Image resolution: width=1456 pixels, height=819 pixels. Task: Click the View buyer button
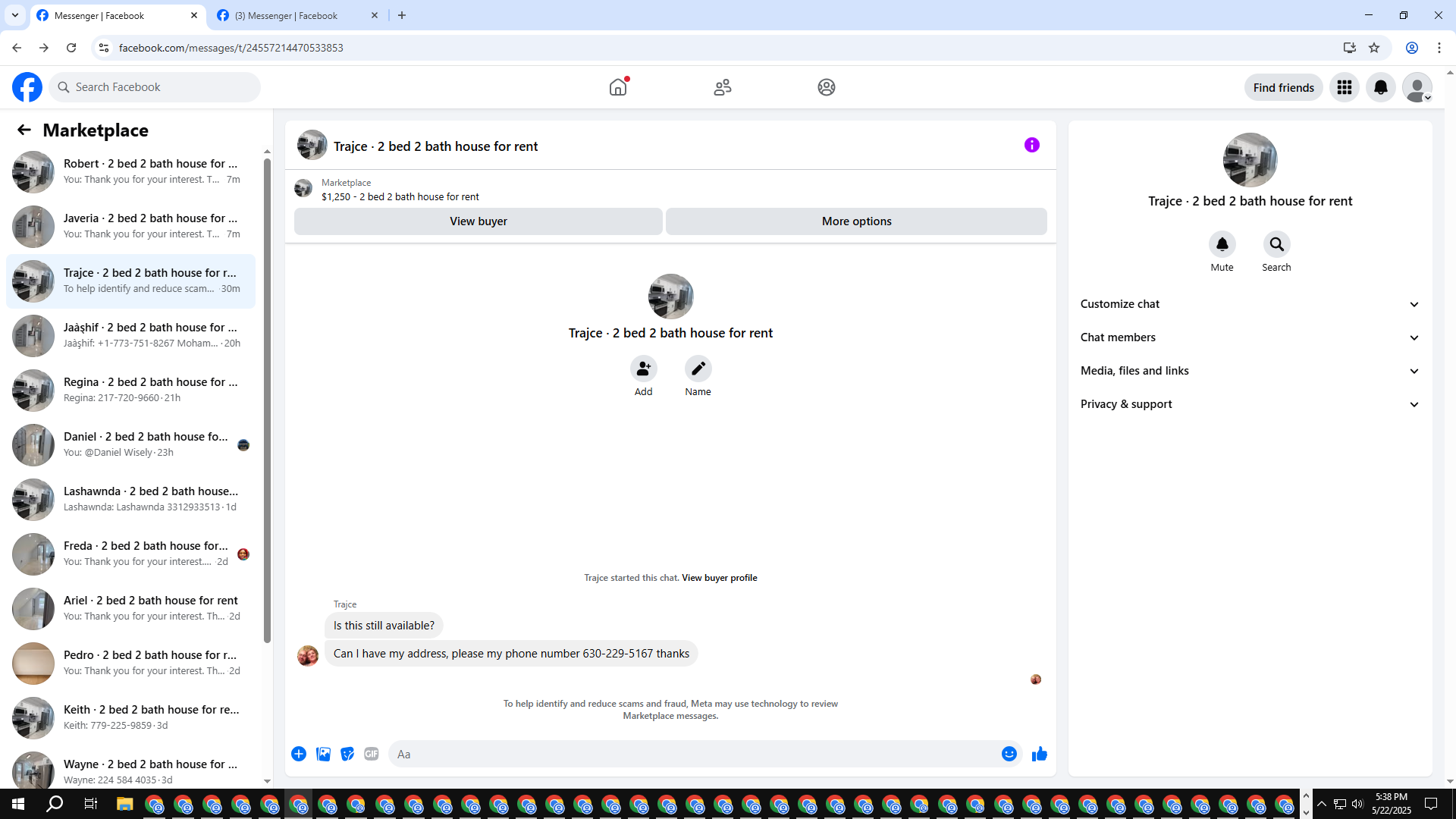coord(479,221)
